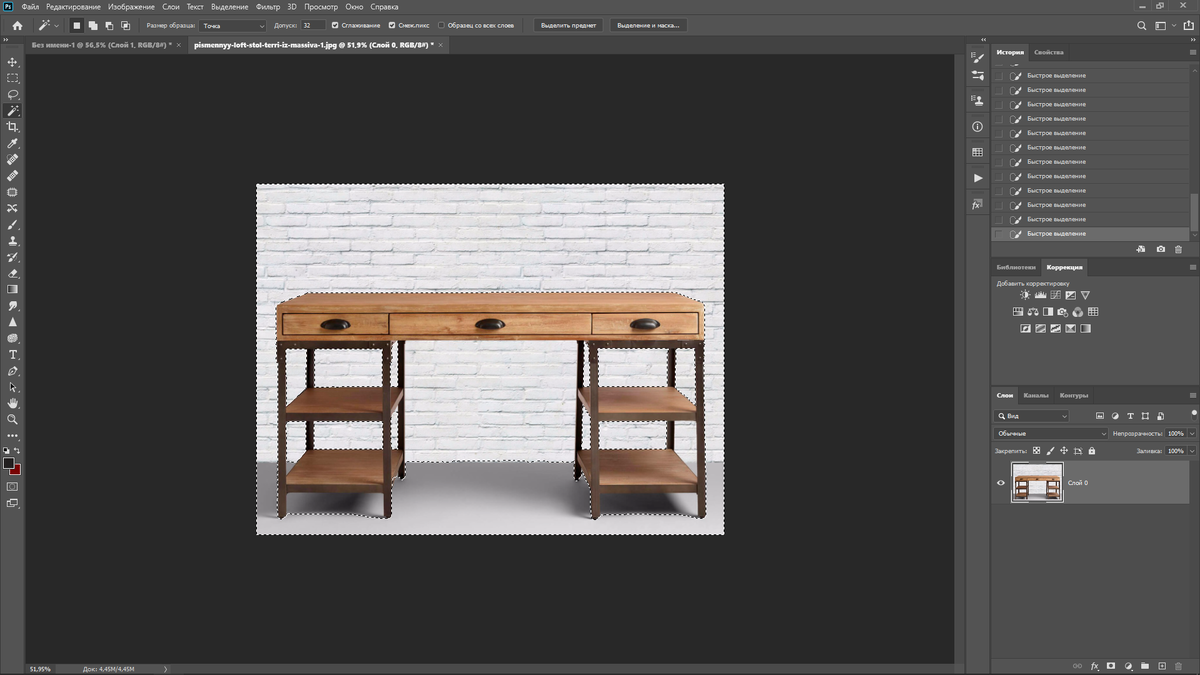Click the Выделить предмет button
Screen dimensions: 1200x675
[x=566, y=25]
